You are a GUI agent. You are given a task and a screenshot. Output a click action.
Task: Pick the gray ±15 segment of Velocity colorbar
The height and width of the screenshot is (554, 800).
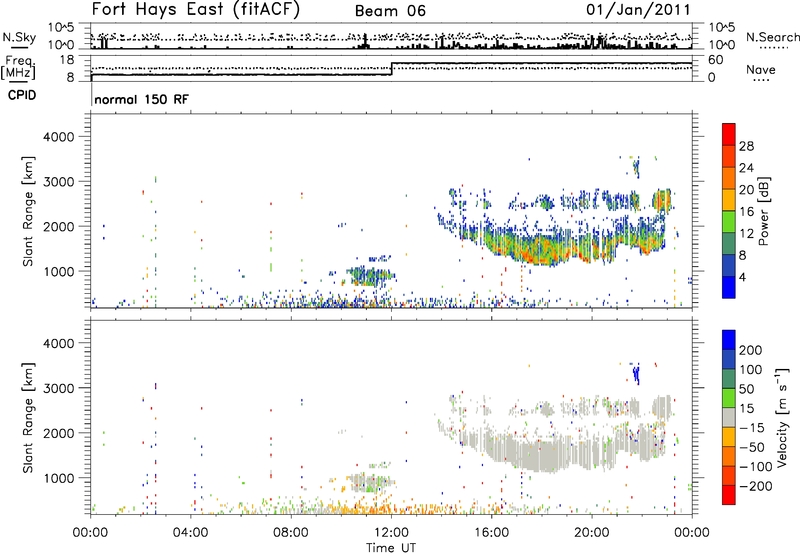point(729,418)
